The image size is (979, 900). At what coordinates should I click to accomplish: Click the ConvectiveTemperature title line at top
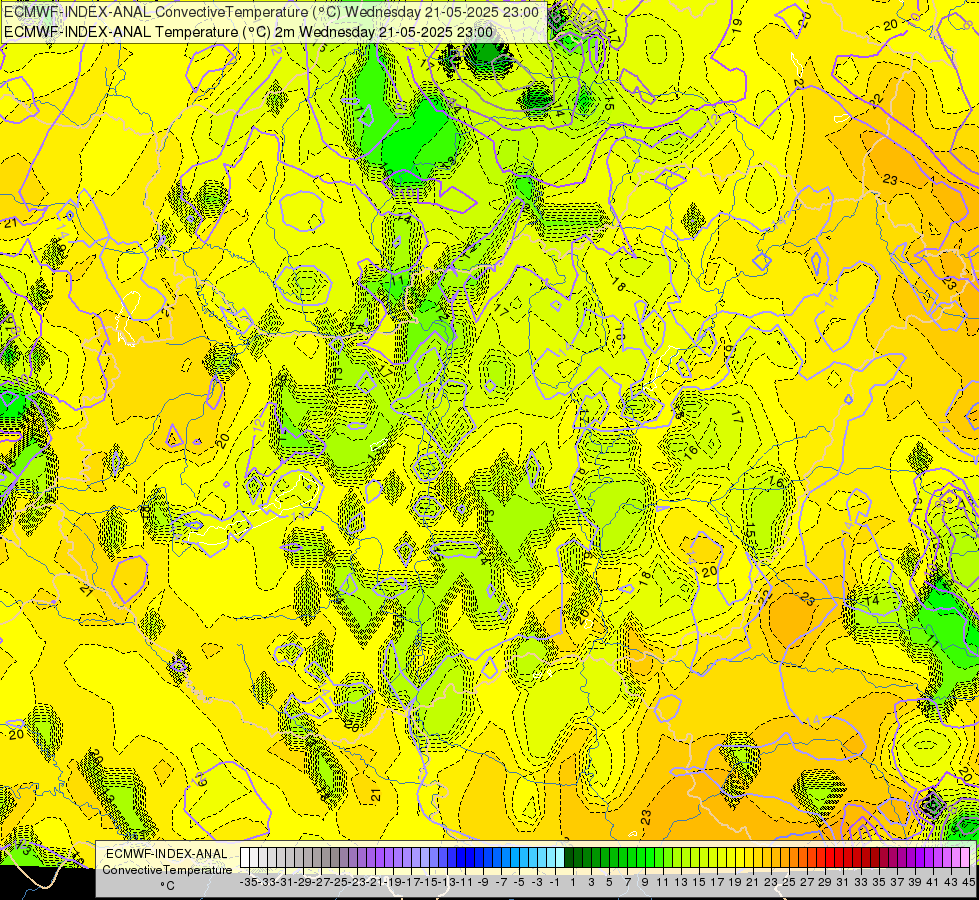pyautogui.click(x=271, y=12)
